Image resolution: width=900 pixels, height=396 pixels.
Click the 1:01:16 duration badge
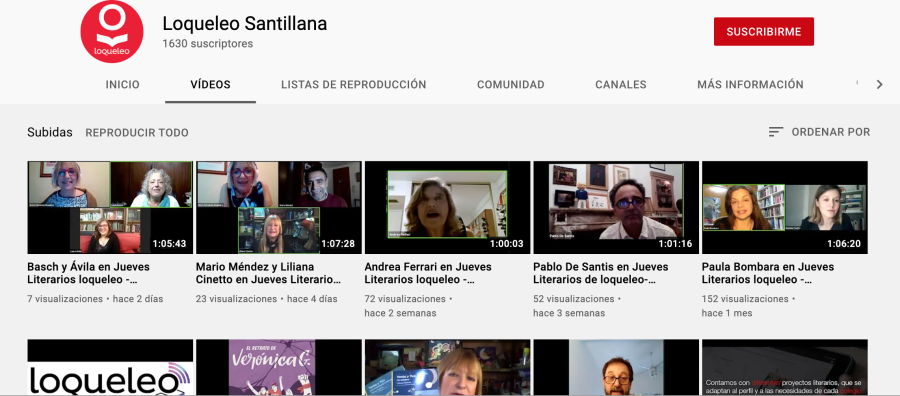click(x=676, y=244)
